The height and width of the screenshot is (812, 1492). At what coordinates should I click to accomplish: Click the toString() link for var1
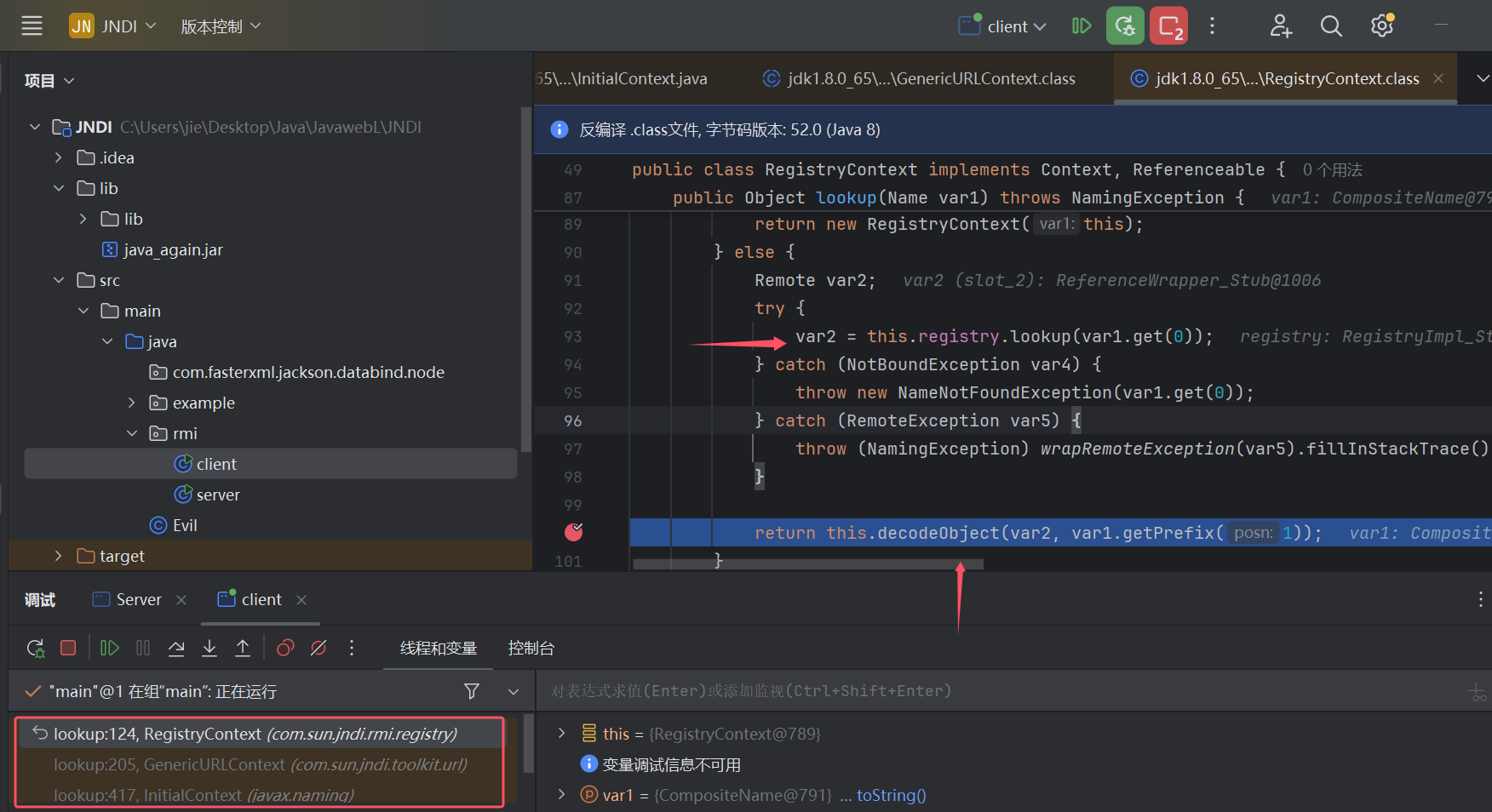[x=891, y=795]
